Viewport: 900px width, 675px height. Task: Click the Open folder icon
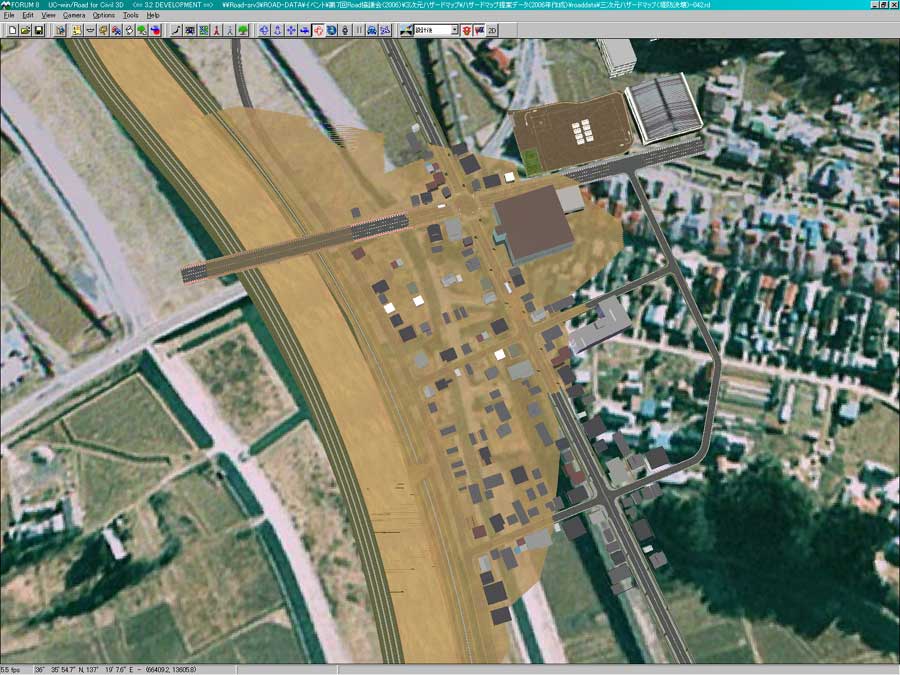point(25,30)
